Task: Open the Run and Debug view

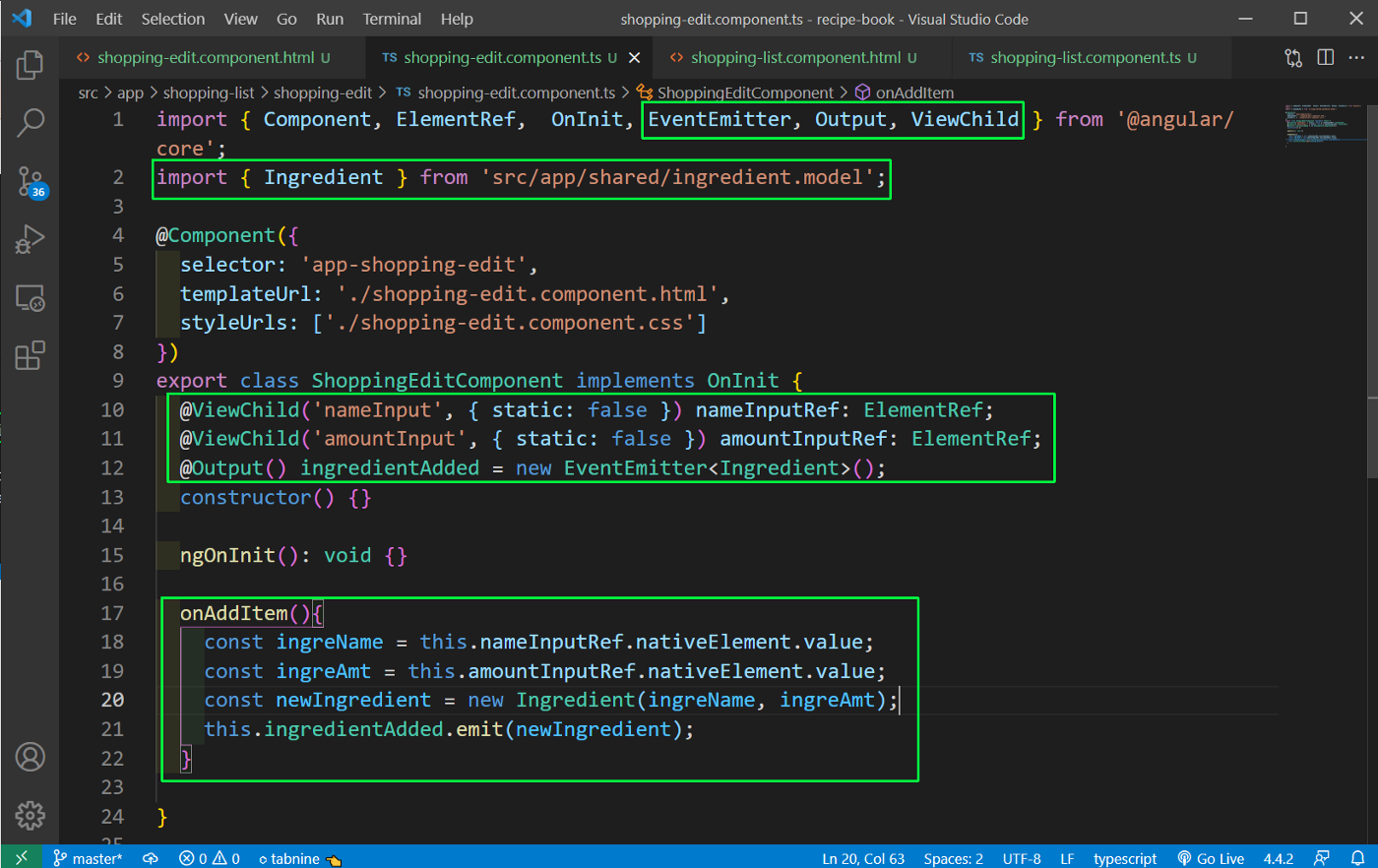Action: click(30, 239)
